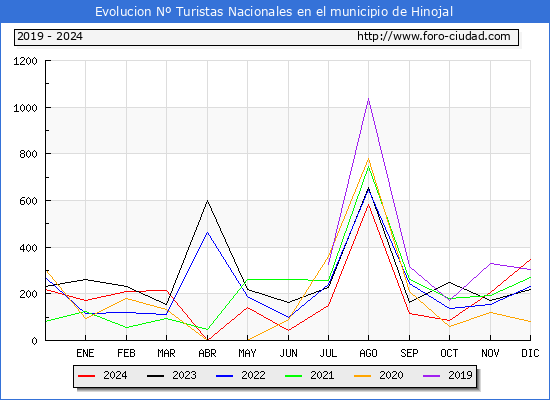Click the orange 2020 endpoint at DIC
This screenshot has width=550, height=400.
point(530,321)
